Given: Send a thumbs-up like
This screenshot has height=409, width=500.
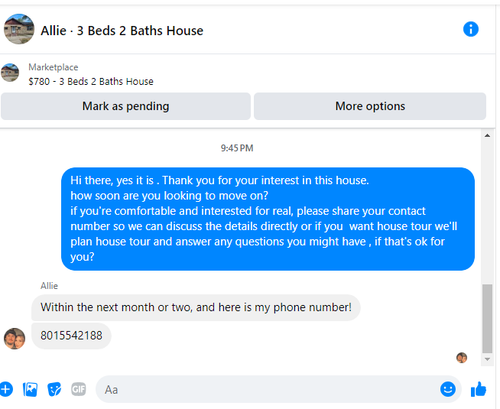Looking at the screenshot, I should [478, 389].
